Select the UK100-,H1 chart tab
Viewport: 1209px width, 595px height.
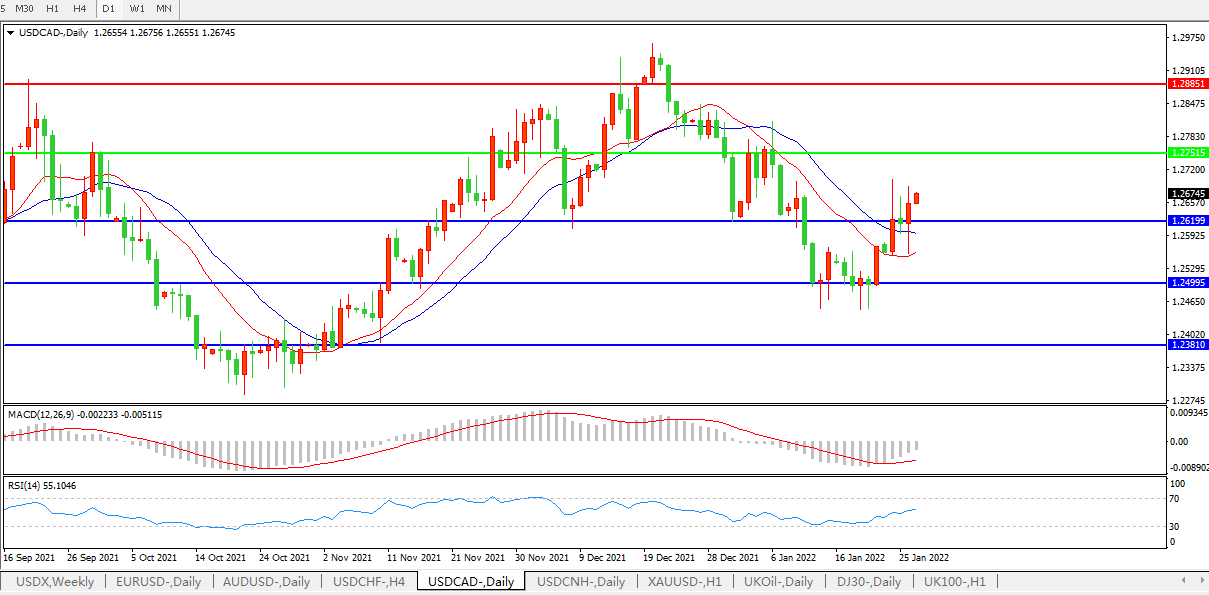tap(954, 582)
